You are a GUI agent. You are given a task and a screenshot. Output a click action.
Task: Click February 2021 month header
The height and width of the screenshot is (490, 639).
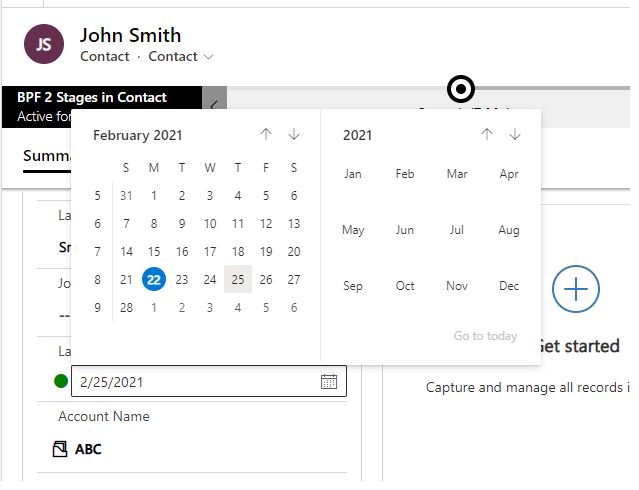tap(137, 135)
